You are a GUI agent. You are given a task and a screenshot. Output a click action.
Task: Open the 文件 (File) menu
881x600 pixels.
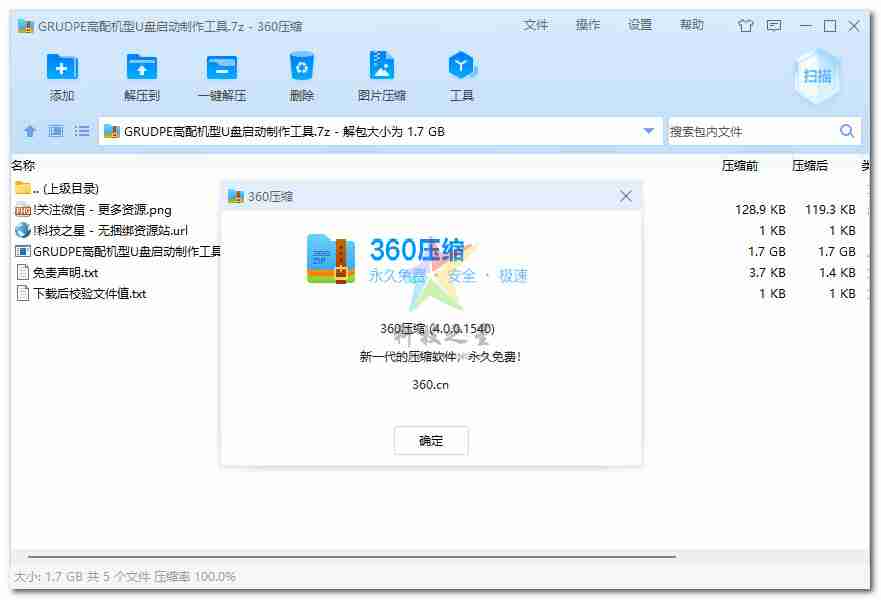pyautogui.click(x=536, y=25)
